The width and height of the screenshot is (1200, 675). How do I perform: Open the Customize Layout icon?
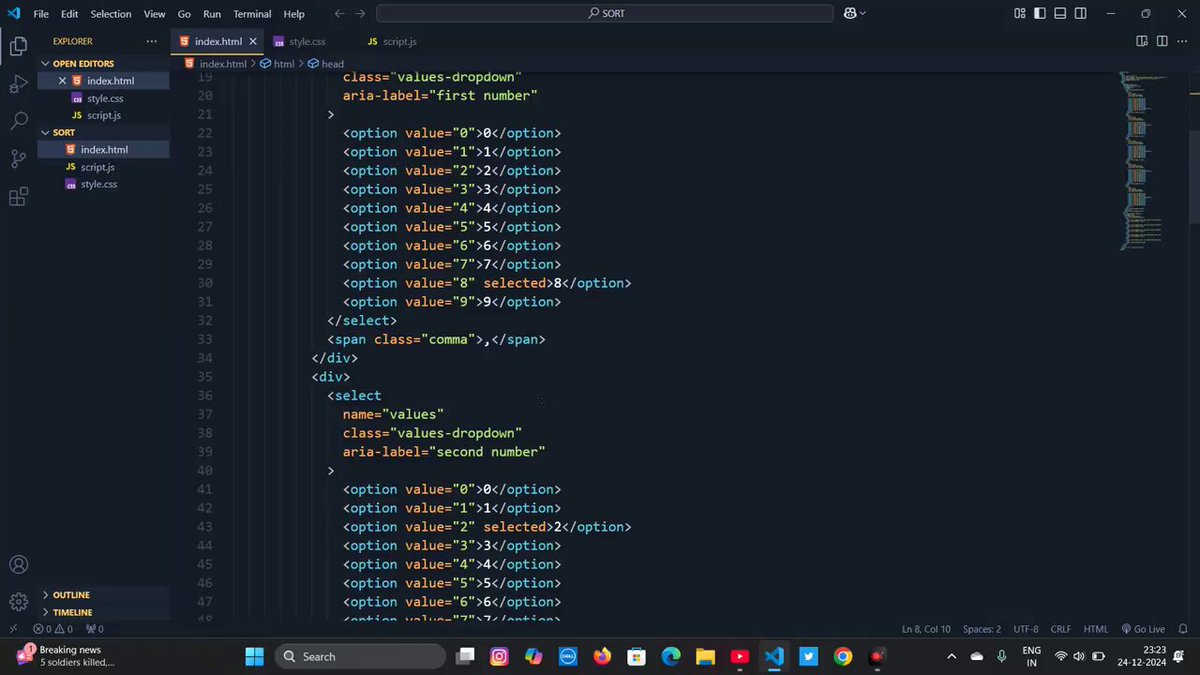pyautogui.click(x=1020, y=13)
